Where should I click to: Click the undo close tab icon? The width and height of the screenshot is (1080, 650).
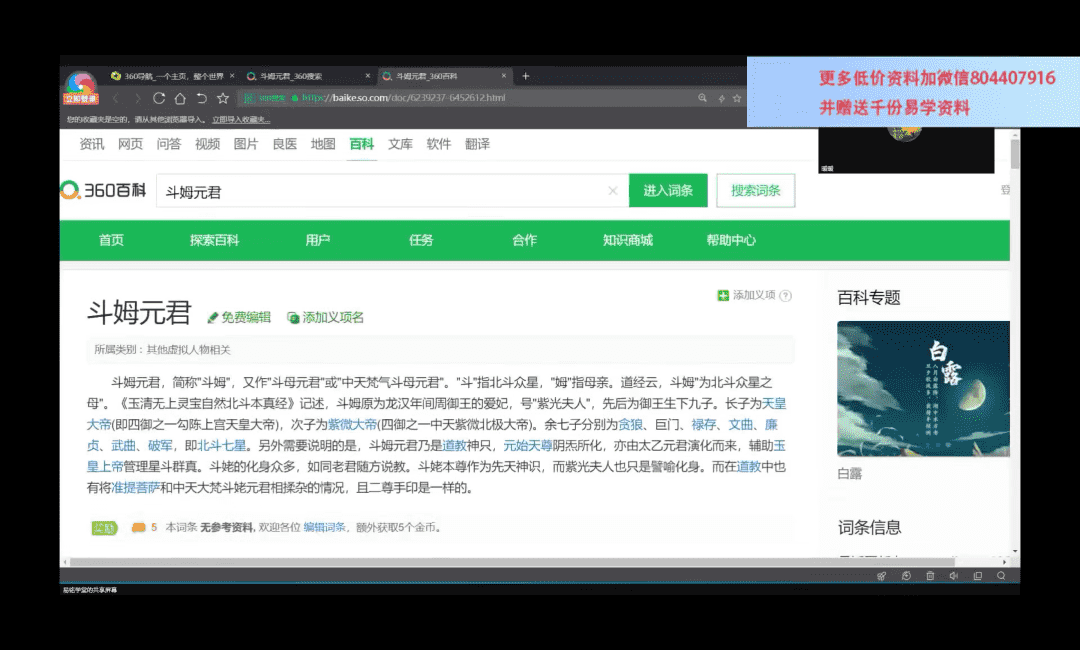click(x=201, y=98)
